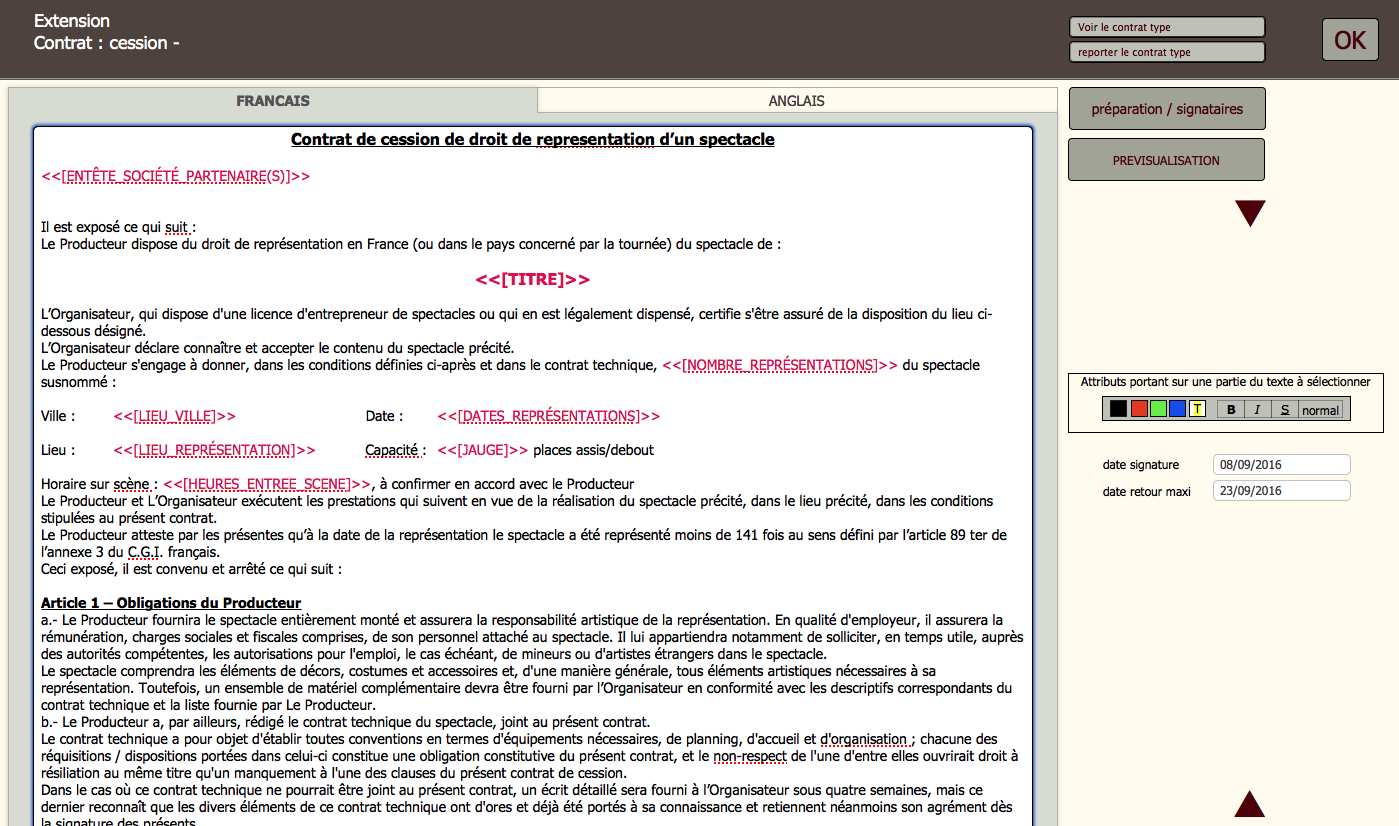Apply yellow highlight T to selected text
This screenshot has height=826, width=1399.
click(x=1197, y=409)
